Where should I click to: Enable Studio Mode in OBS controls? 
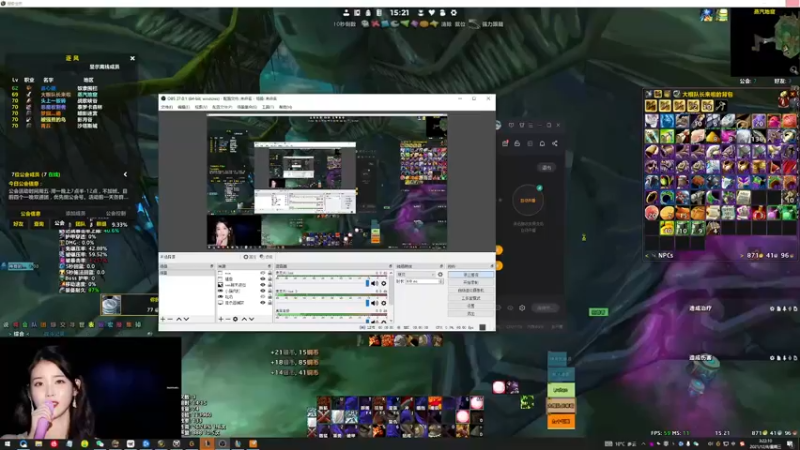tap(470, 298)
